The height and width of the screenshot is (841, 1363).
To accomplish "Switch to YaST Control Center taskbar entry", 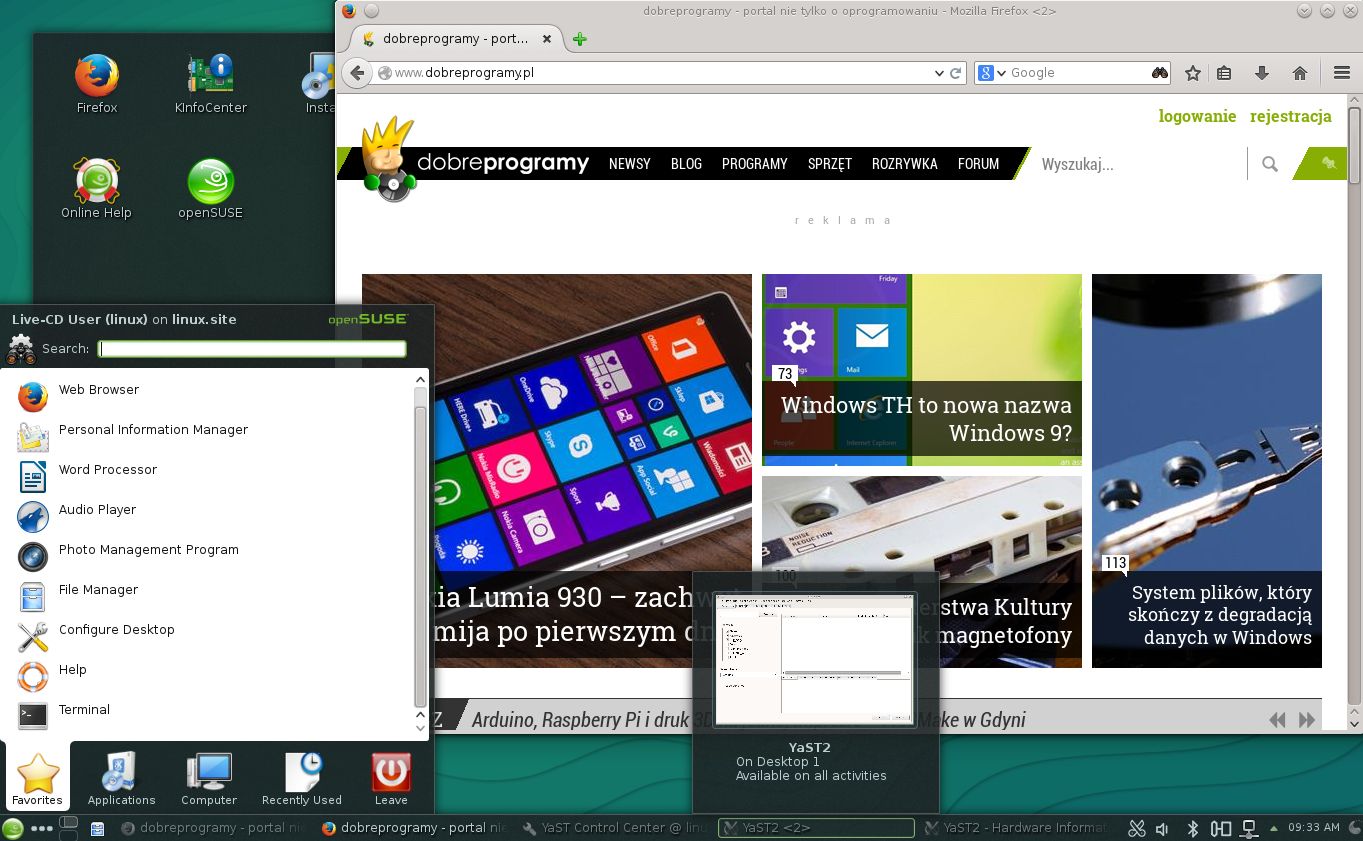I will click(x=615, y=828).
